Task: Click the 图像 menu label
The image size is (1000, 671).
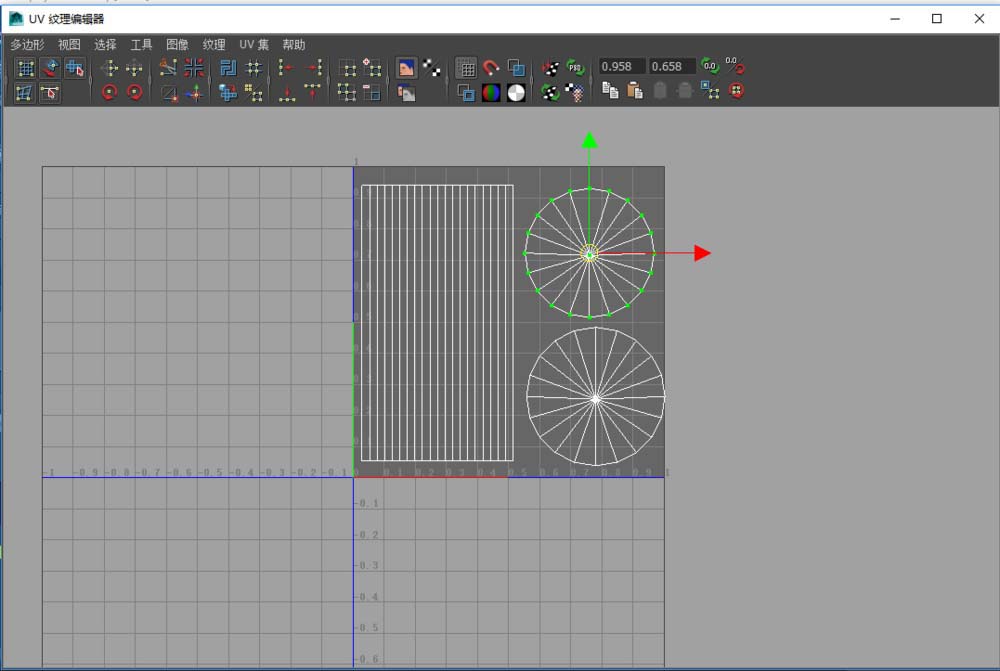Action: pyautogui.click(x=177, y=45)
